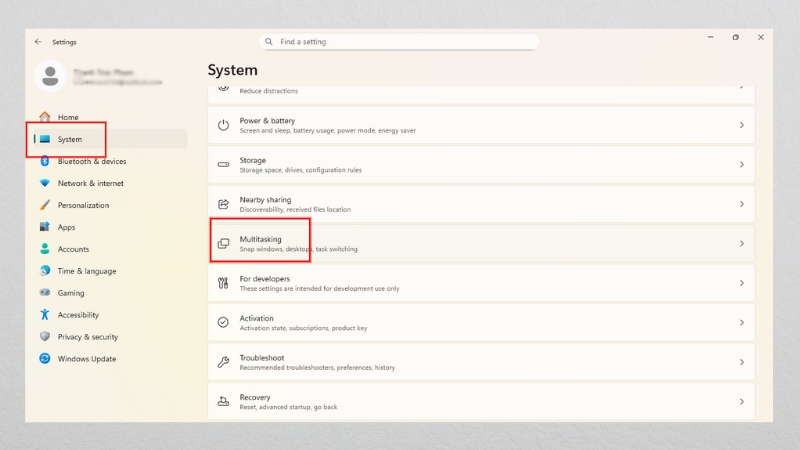Click the Time & language globe icon
Image resolution: width=800 pixels, height=450 pixels.
click(x=45, y=270)
